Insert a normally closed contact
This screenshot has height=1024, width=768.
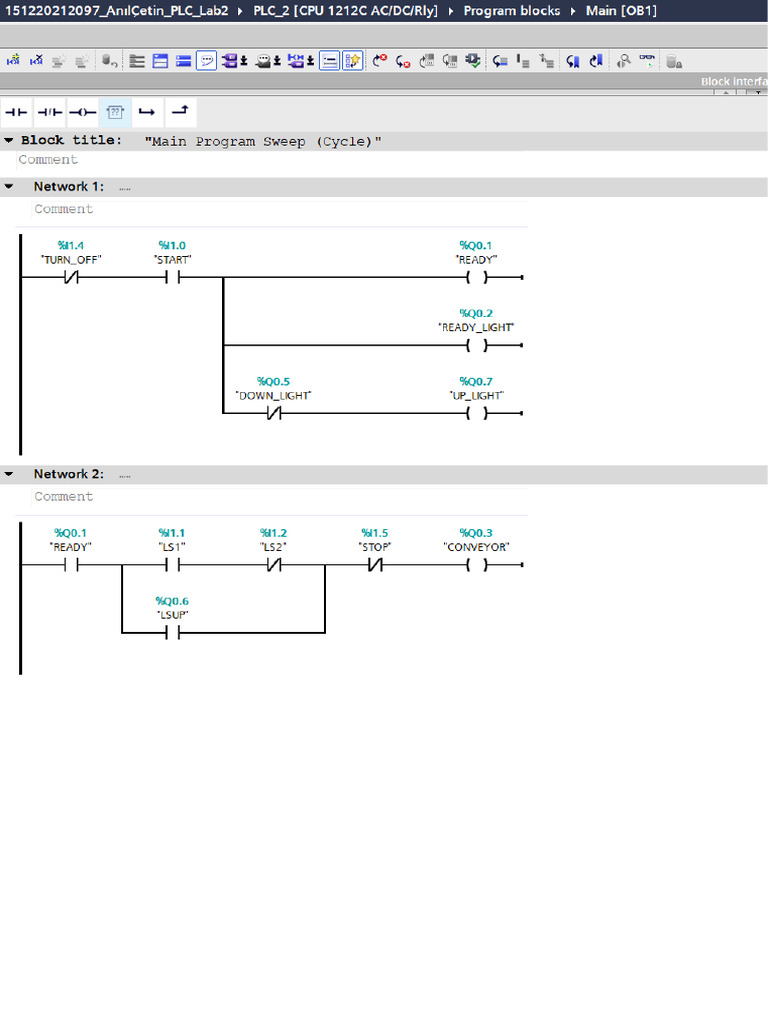[x=50, y=112]
